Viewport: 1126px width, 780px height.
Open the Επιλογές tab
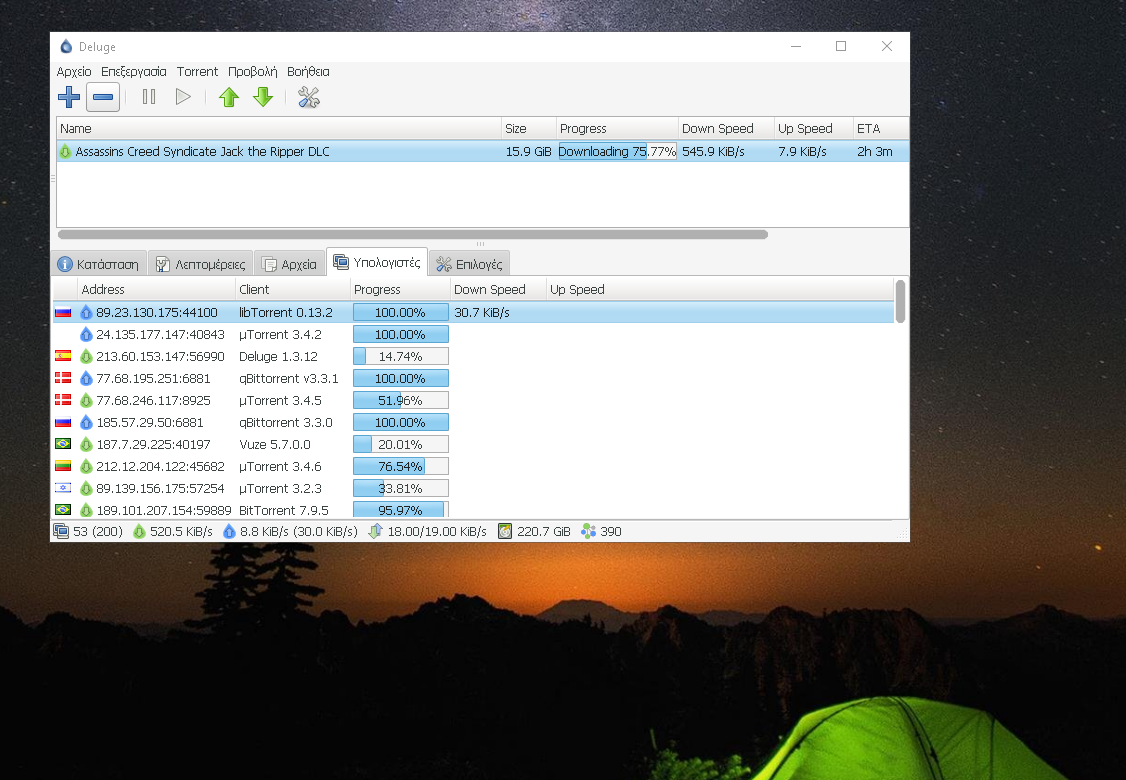(x=470, y=264)
